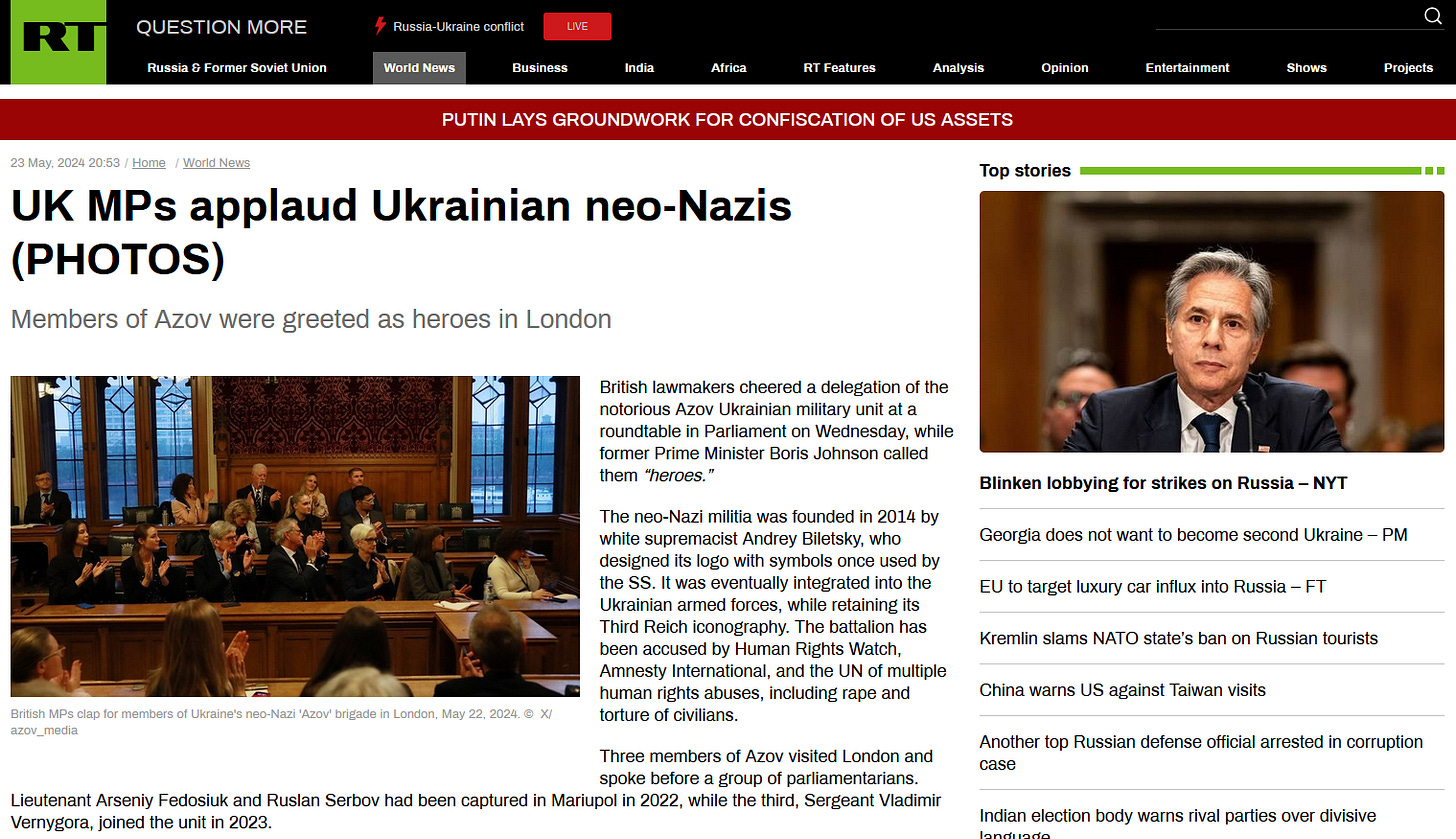Image resolution: width=1456 pixels, height=839 pixels.
Task: Open the Business menu item
Action: (540, 68)
